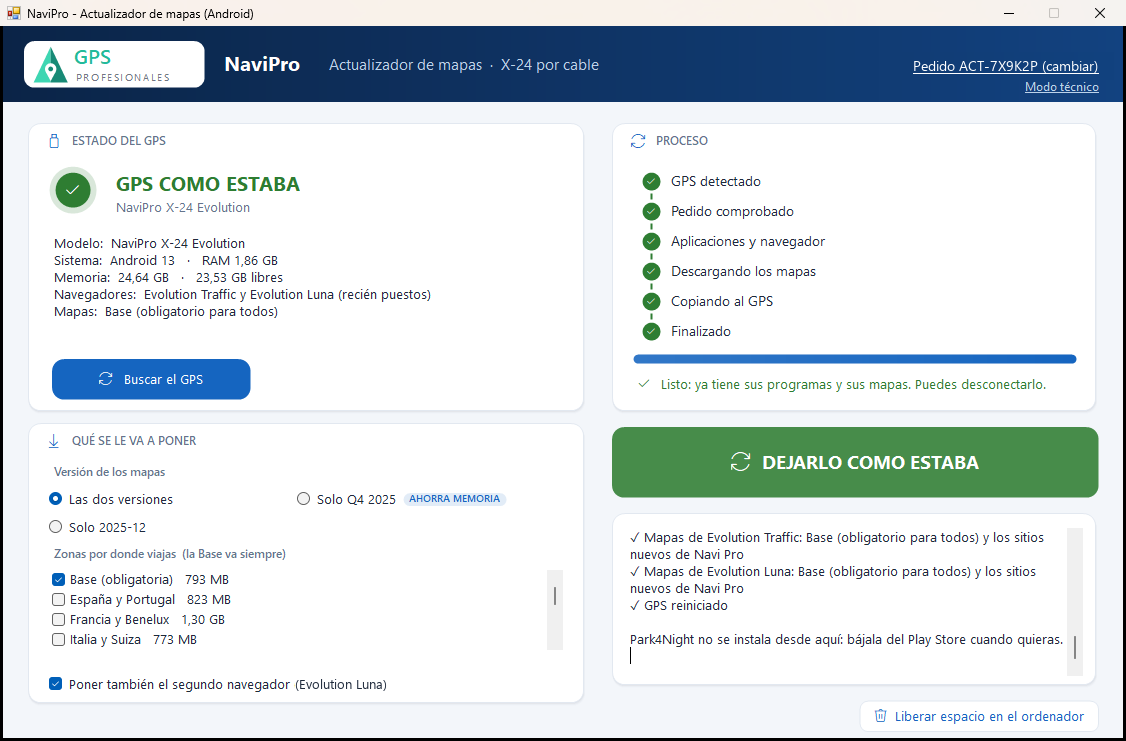This screenshot has width=1126, height=741.
Task: Click the large green status checkmark icon
Action: click(x=73, y=190)
